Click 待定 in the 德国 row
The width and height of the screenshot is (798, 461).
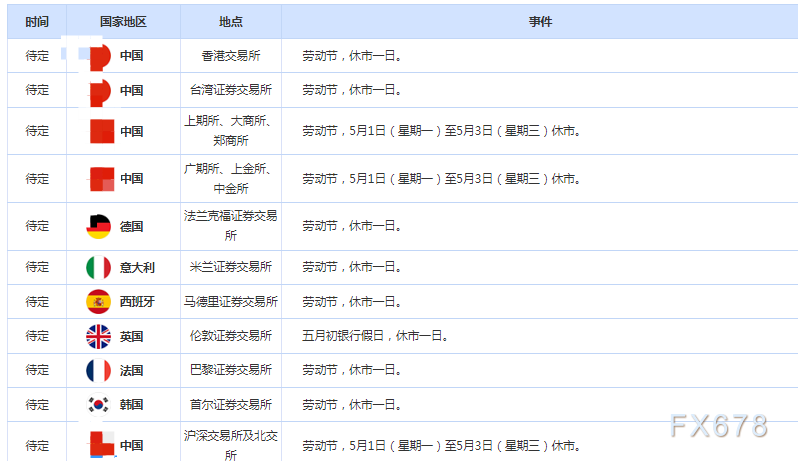point(37,226)
